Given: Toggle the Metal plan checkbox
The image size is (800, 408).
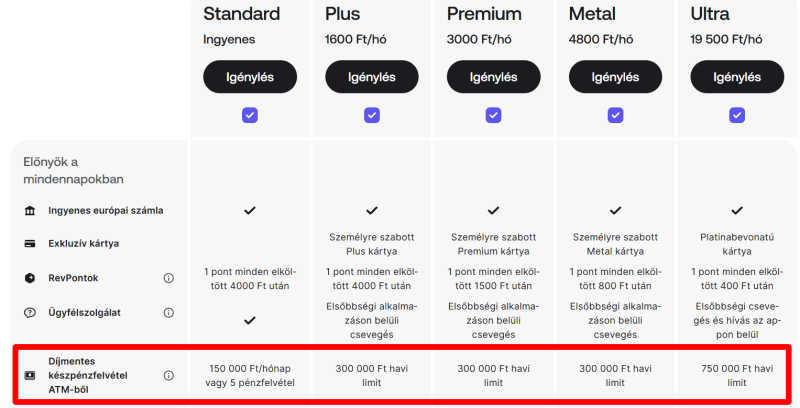Looking at the screenshot, I should [x=615, y=115].
